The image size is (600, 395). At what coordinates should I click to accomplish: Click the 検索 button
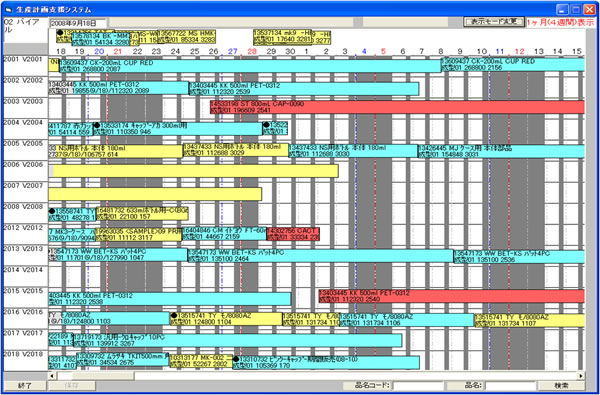point(562,385)
